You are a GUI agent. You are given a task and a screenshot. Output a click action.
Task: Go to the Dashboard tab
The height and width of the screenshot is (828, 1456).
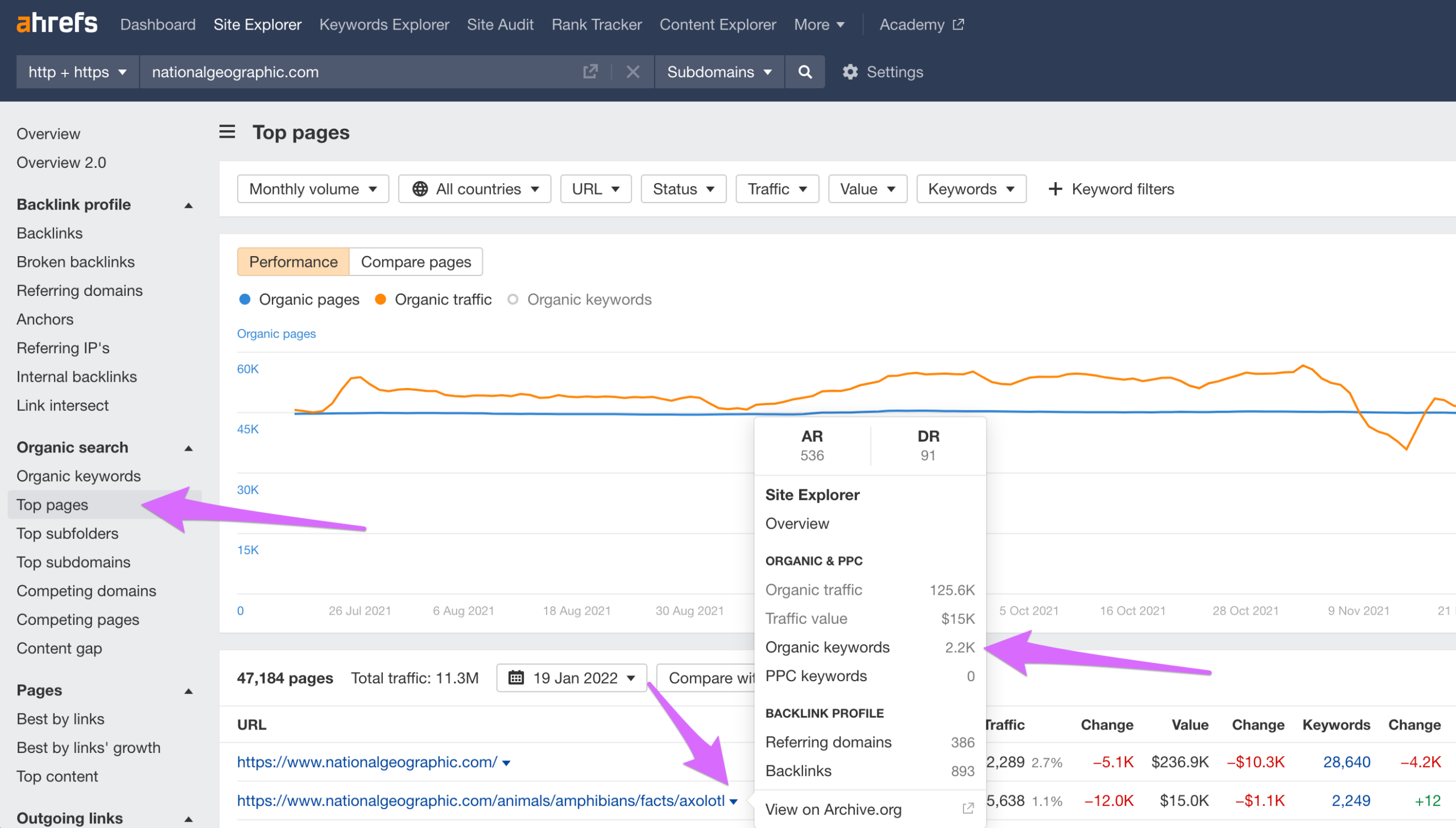click(158, 24)
